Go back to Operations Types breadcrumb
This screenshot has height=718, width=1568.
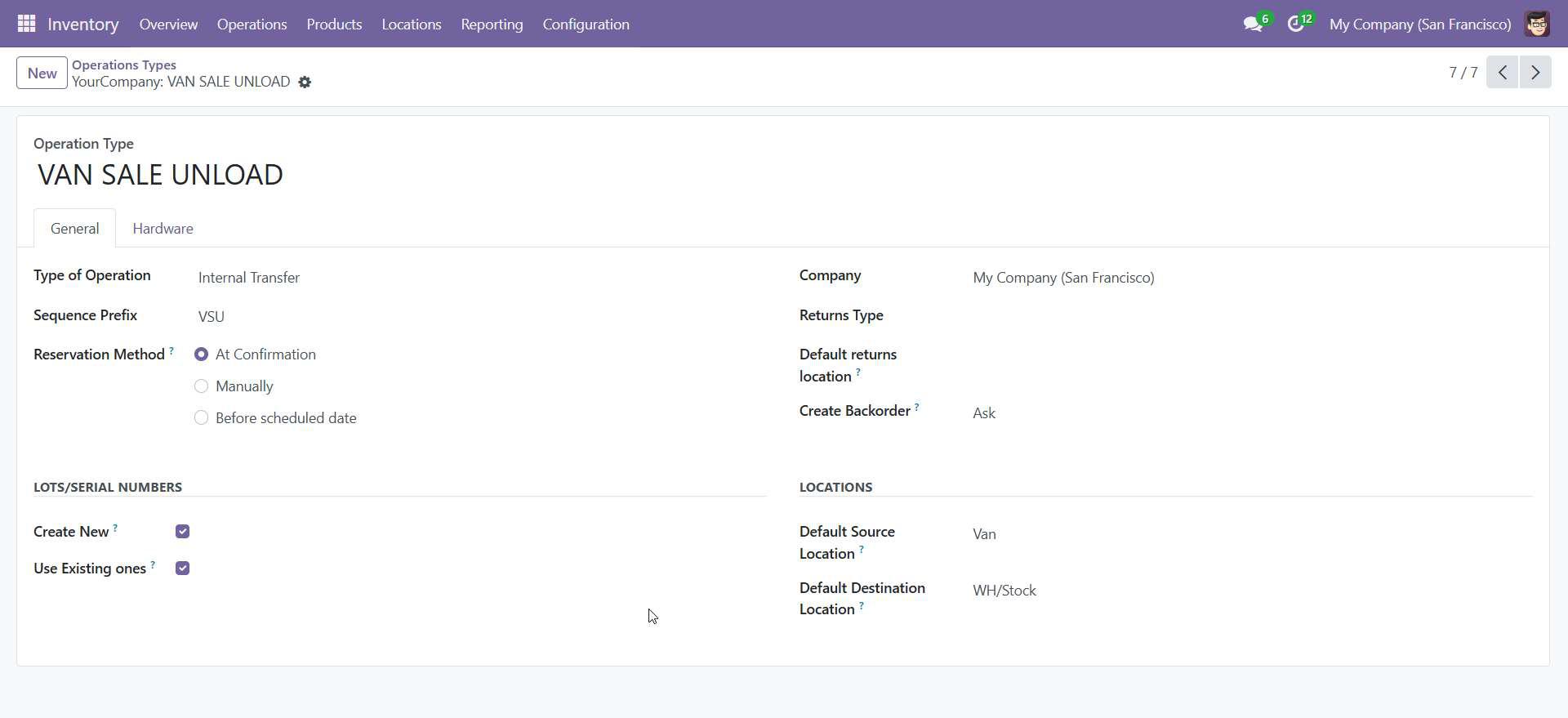(124, 65)
